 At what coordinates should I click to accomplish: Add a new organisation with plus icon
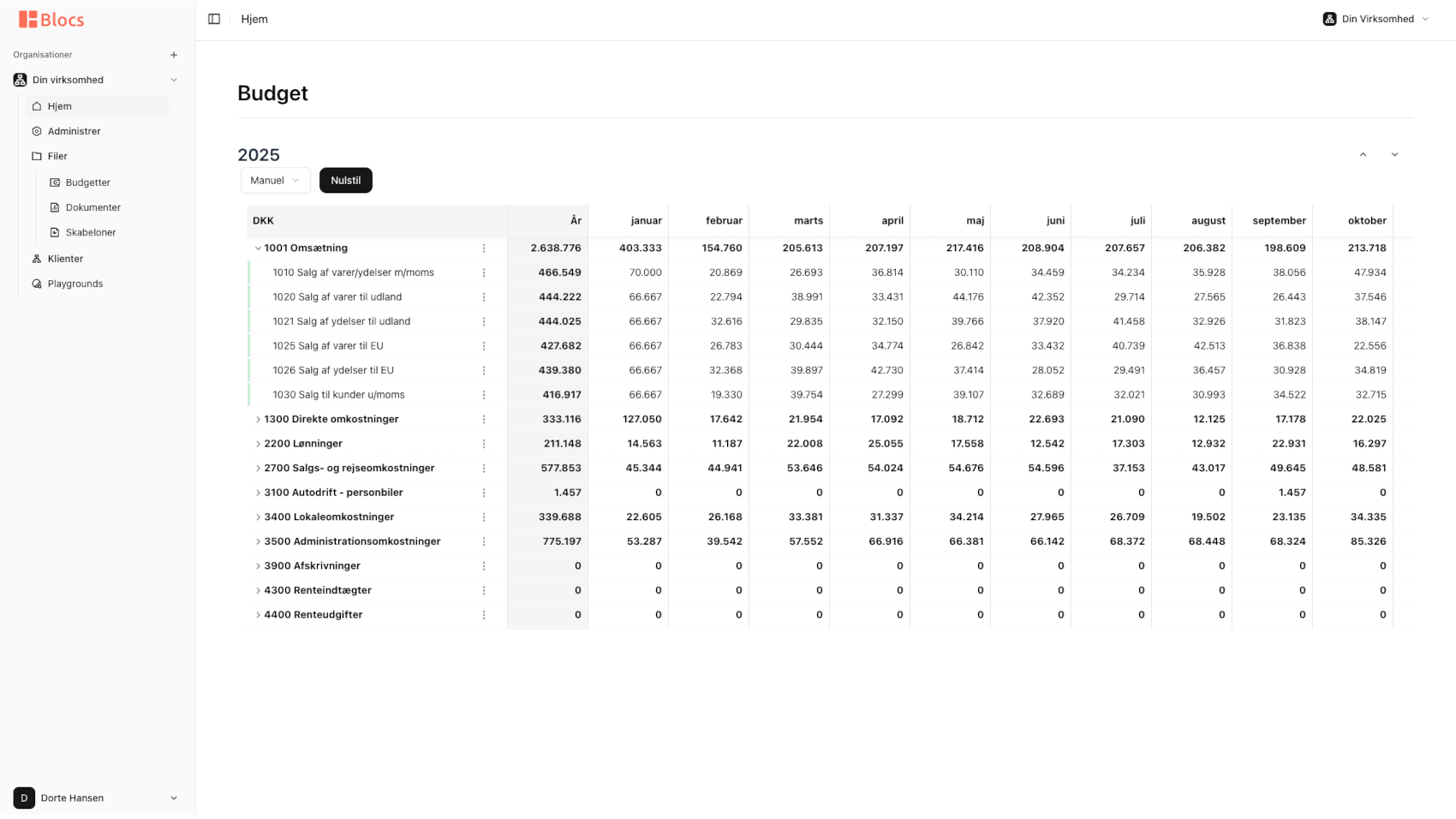pyautogui.click(x=174, y=55)
